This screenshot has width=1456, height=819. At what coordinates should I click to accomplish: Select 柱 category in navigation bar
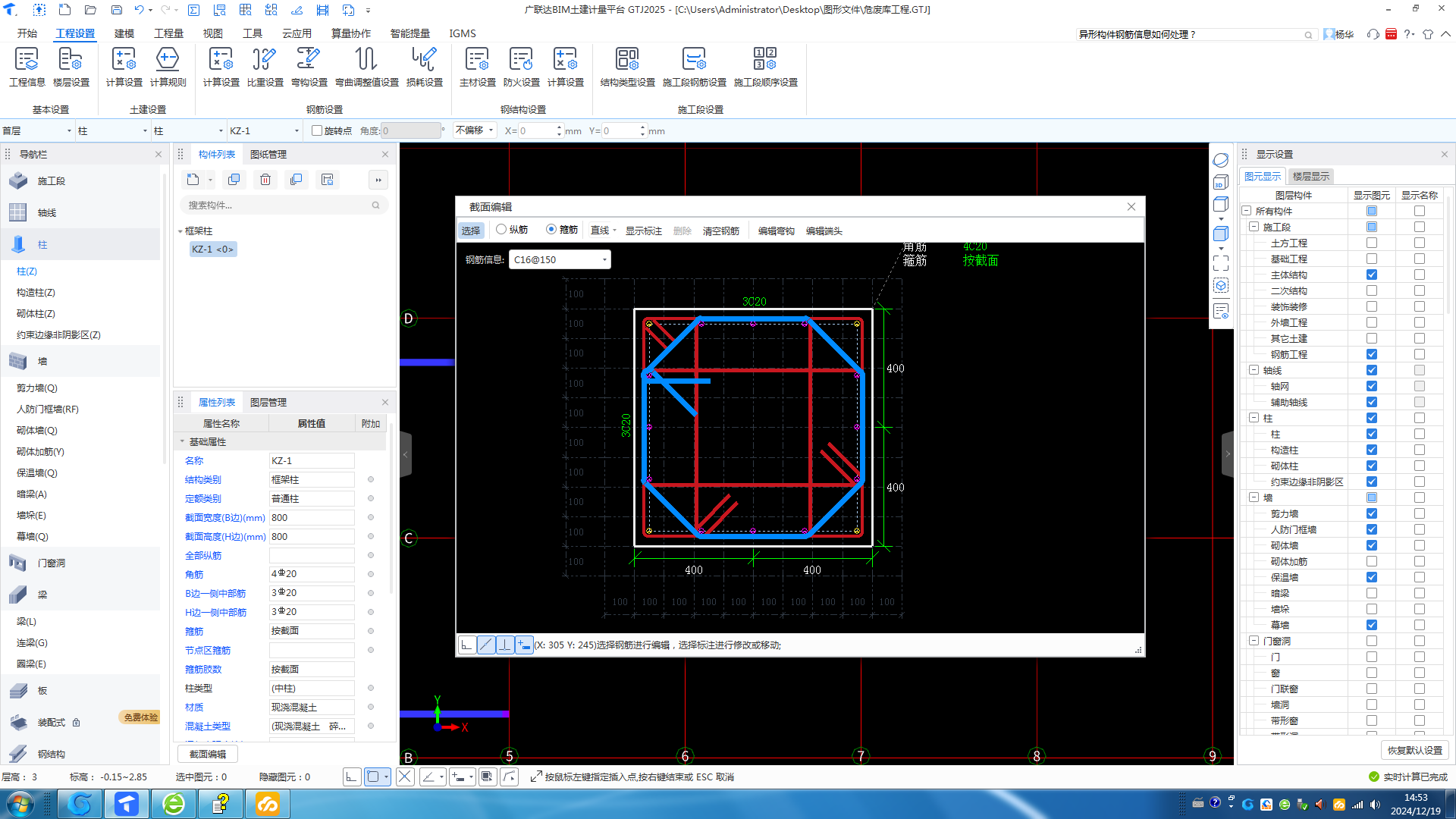point(80,244)
